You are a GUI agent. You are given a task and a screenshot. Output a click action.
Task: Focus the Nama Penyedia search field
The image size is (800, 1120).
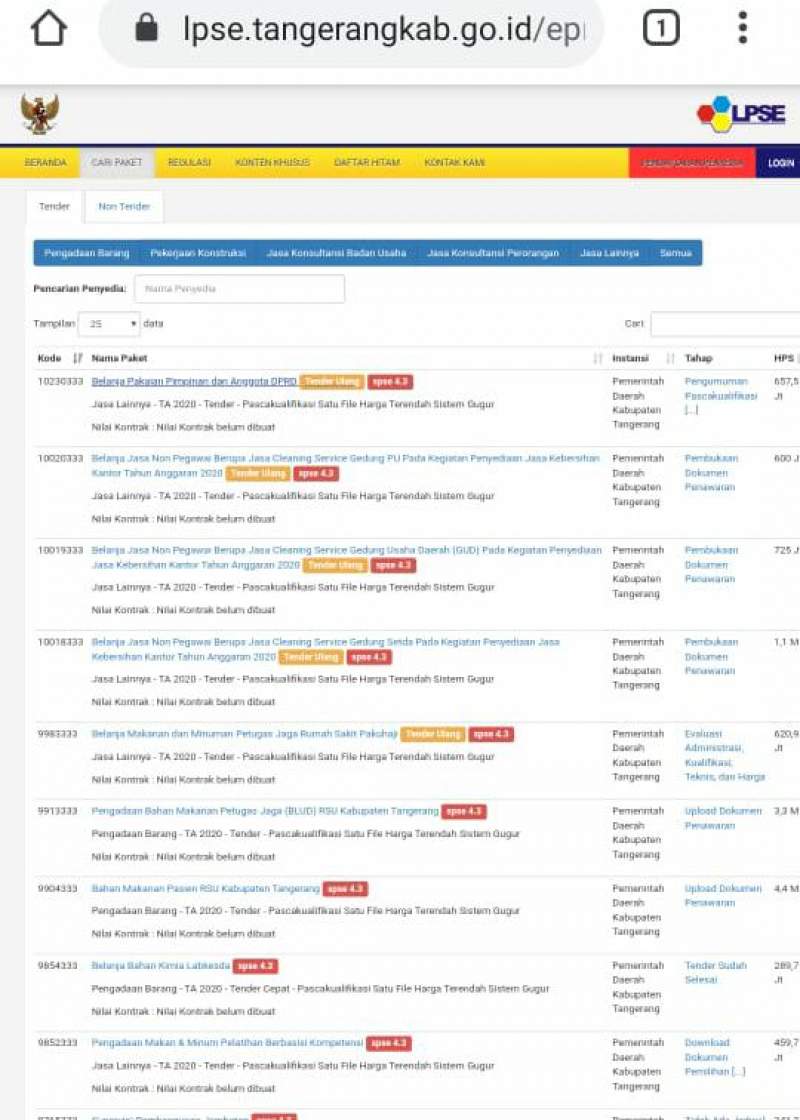(x=239, y=289)
